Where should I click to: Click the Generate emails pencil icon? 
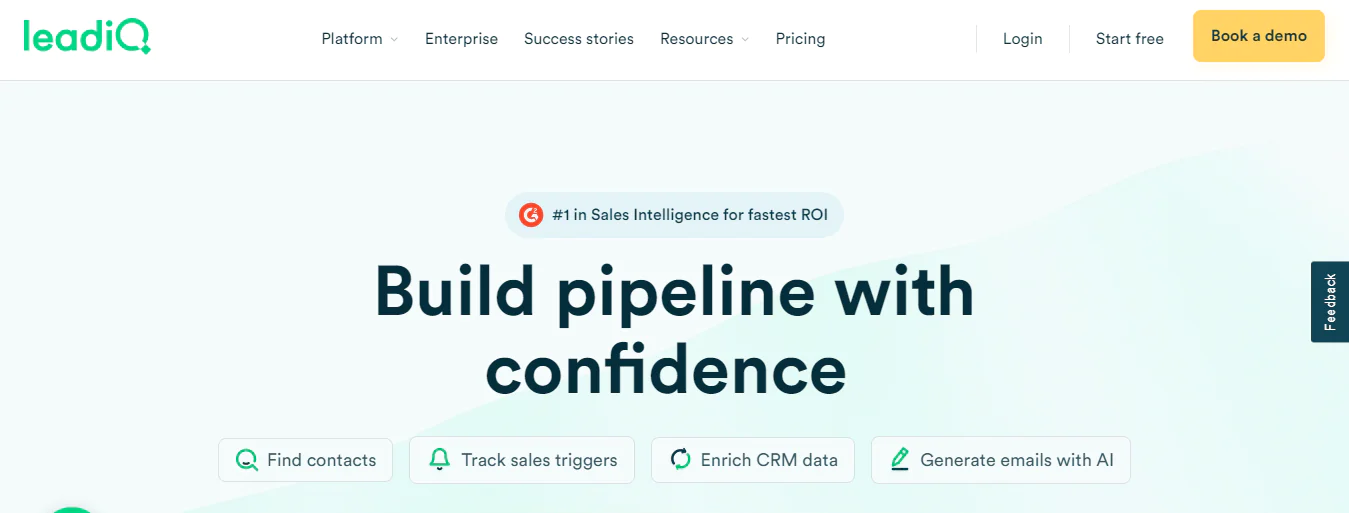pos(900,460)
